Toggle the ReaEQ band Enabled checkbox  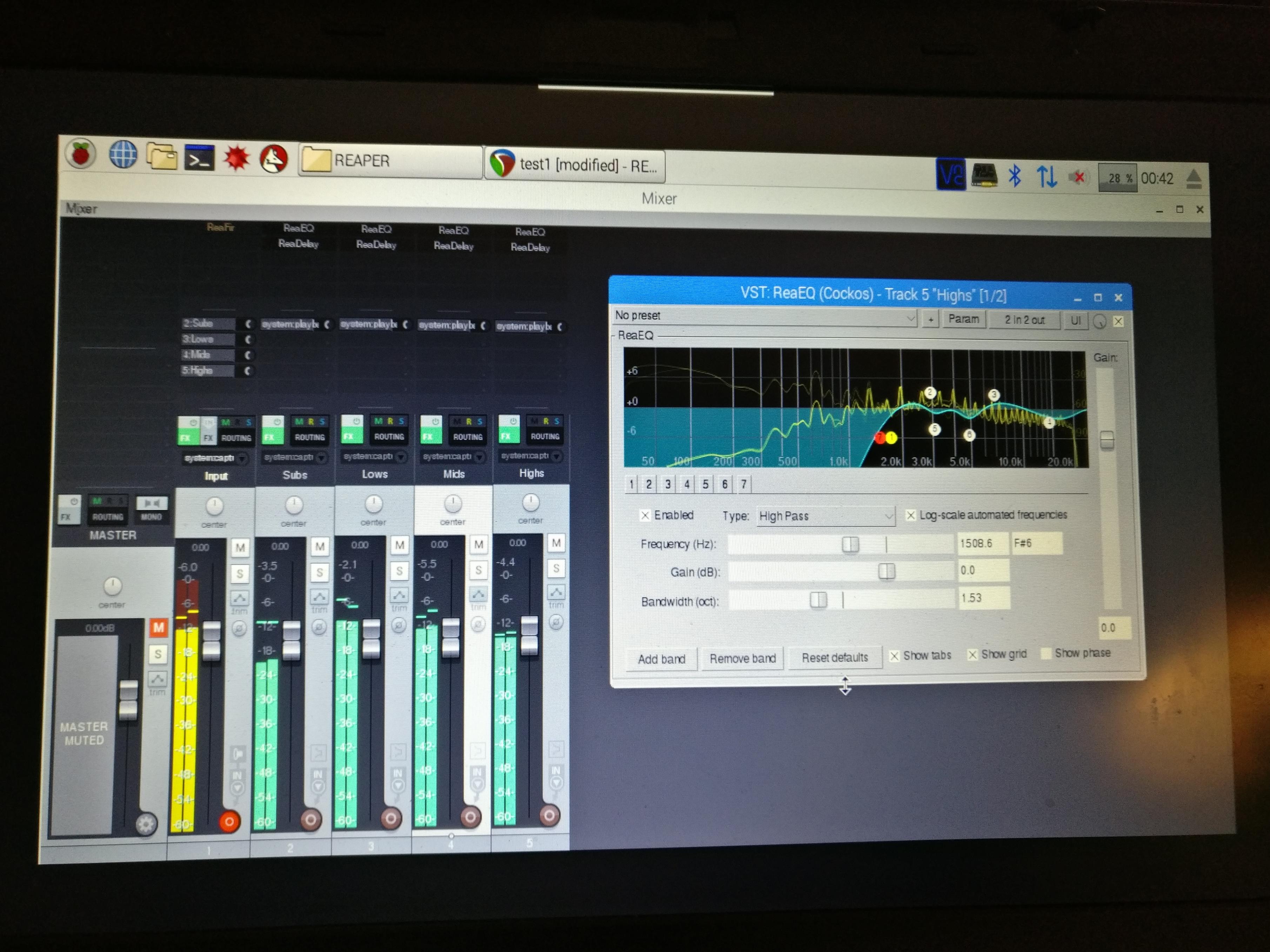645,515
